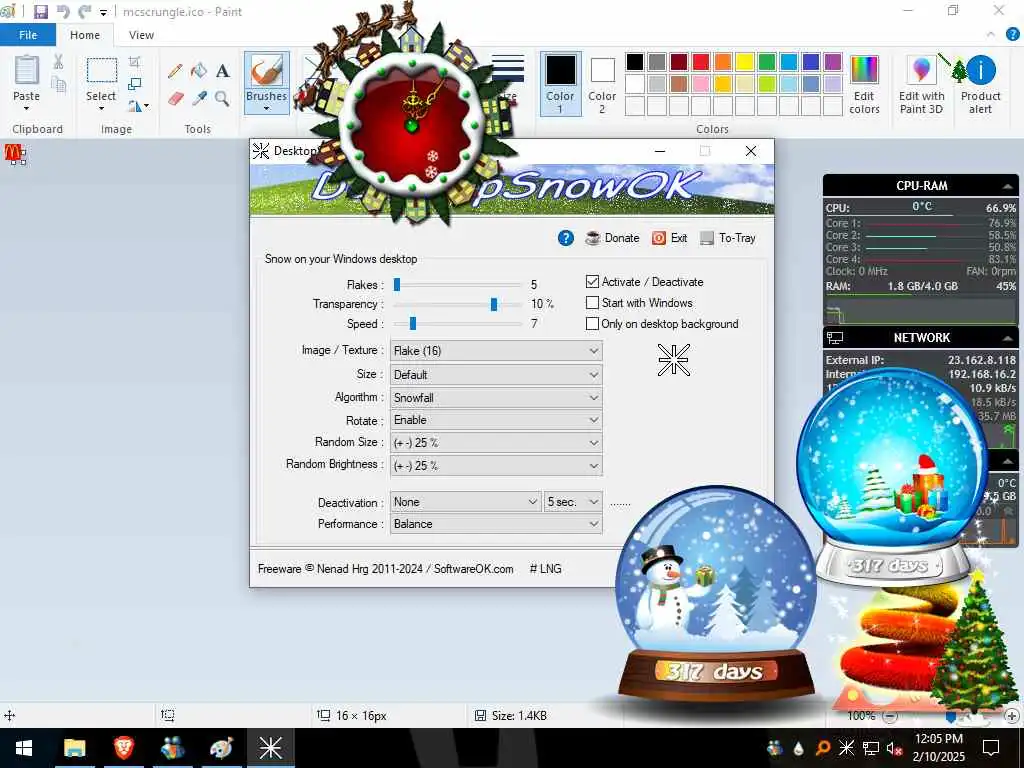This screenshot has width=1024, height=768.
Task: Click the Paste clipboard icon
Action: [x=27, y=71]
